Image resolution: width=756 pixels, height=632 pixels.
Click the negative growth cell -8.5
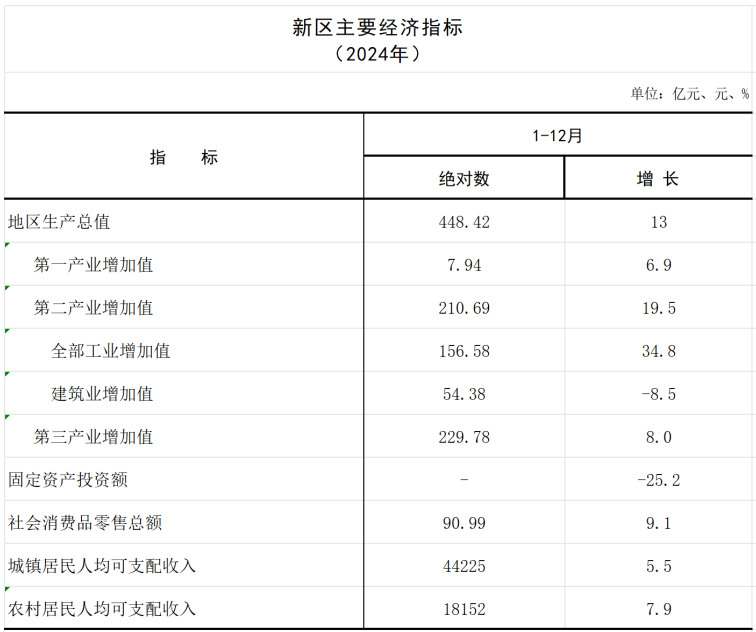657,394
